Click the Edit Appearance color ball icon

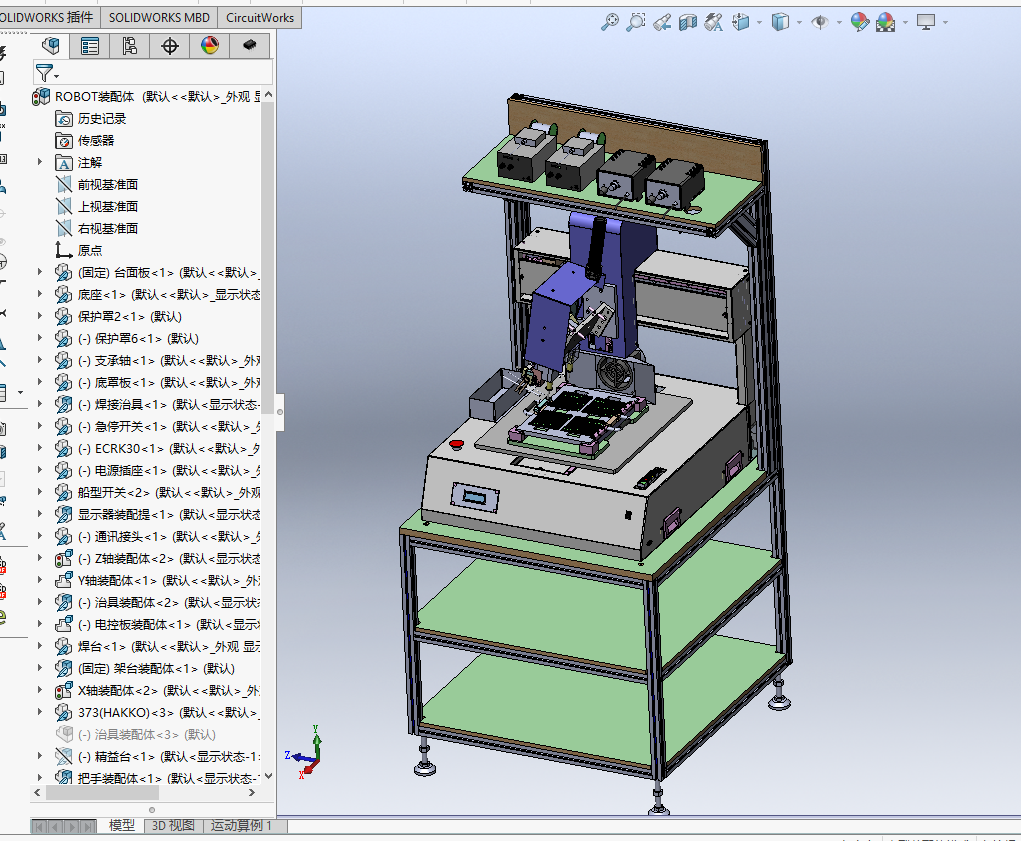pos(860,22)
